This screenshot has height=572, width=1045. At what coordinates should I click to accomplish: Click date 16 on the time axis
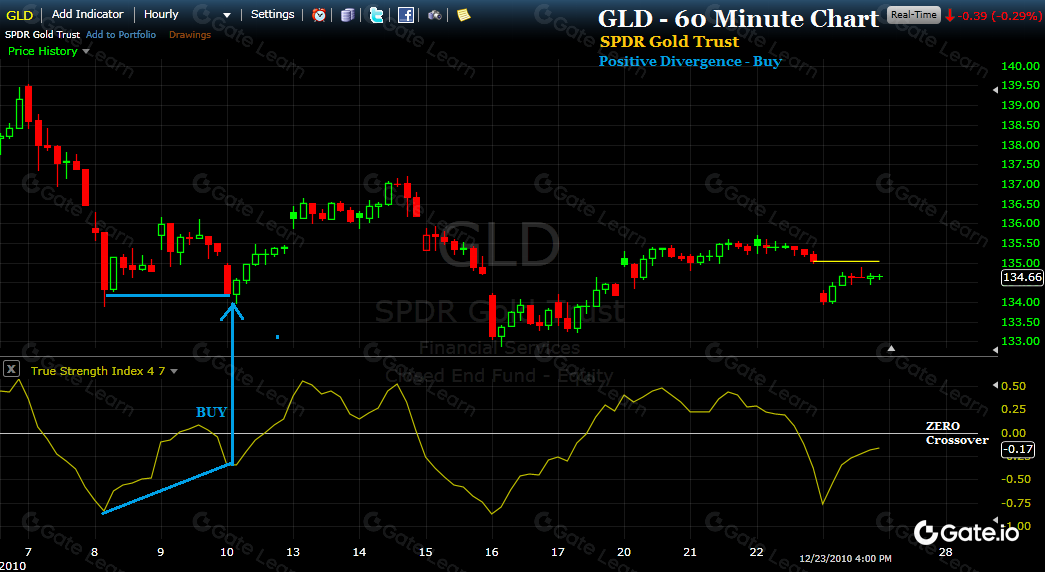(492, 552)
